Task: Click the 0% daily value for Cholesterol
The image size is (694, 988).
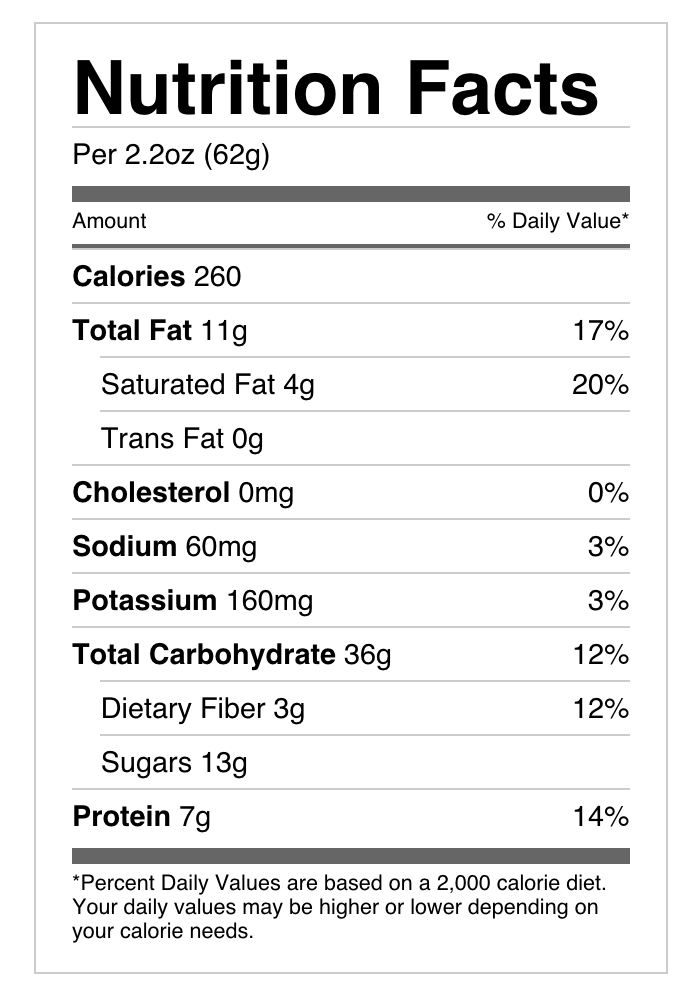Action: [x=608, y=493]
